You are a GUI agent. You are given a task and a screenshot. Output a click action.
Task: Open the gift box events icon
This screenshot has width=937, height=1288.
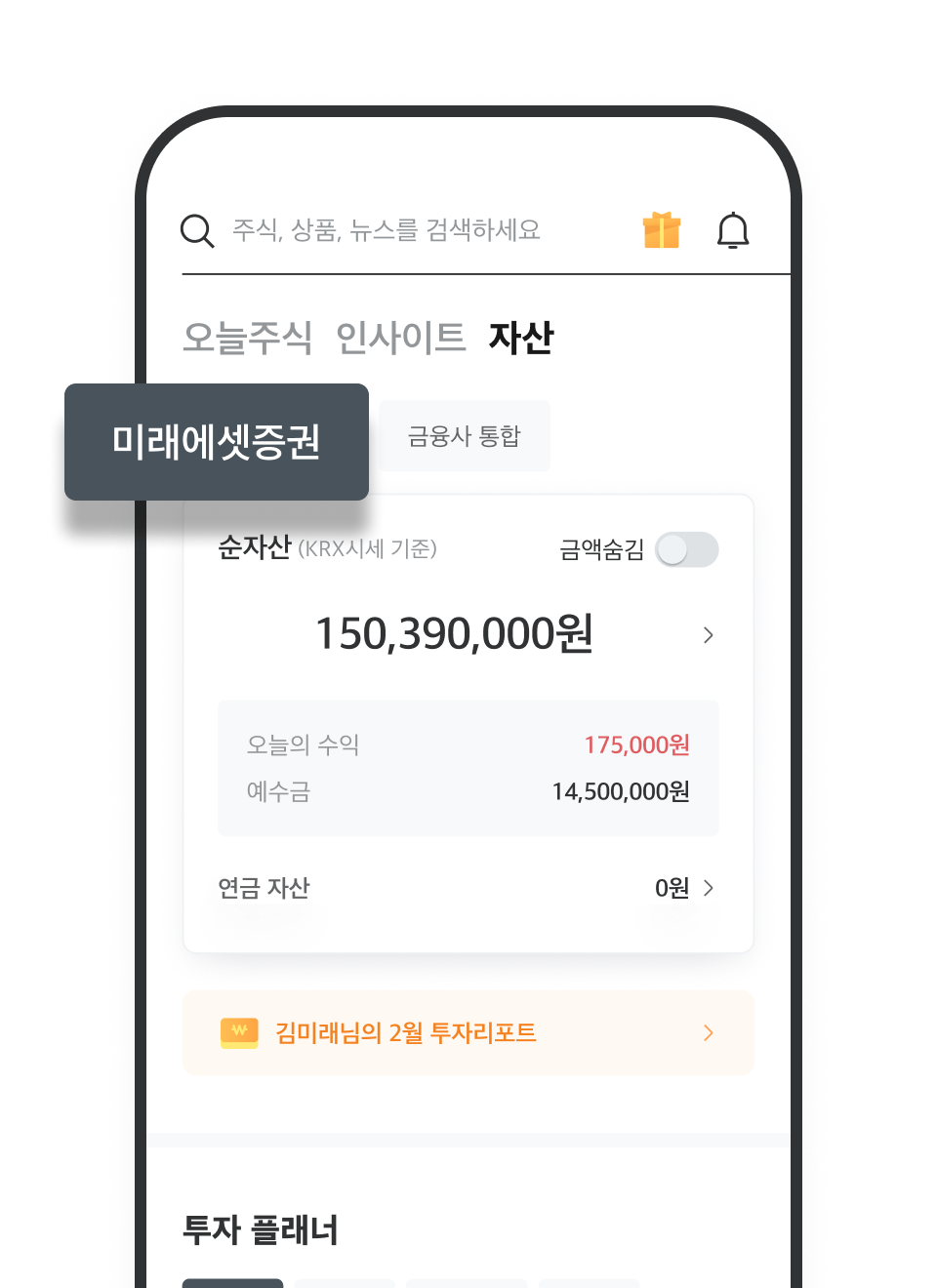661,231
